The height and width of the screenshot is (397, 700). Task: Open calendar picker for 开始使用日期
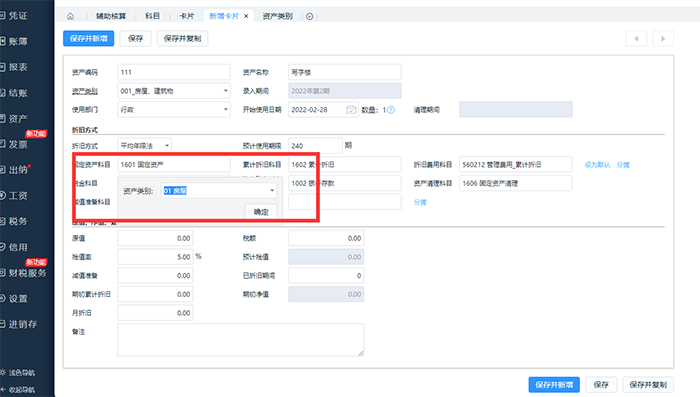351,109
